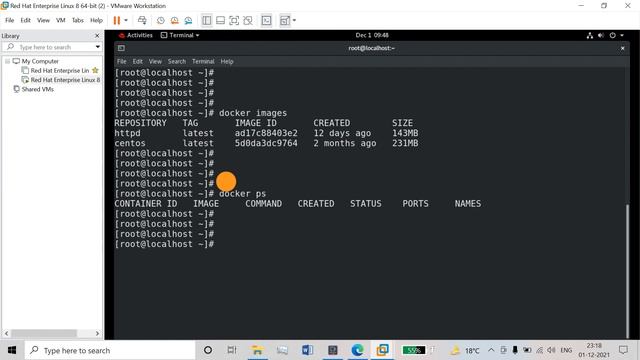Click the terminal window menu icon
The image size is (640, 360).
click(x=121, y=48)
